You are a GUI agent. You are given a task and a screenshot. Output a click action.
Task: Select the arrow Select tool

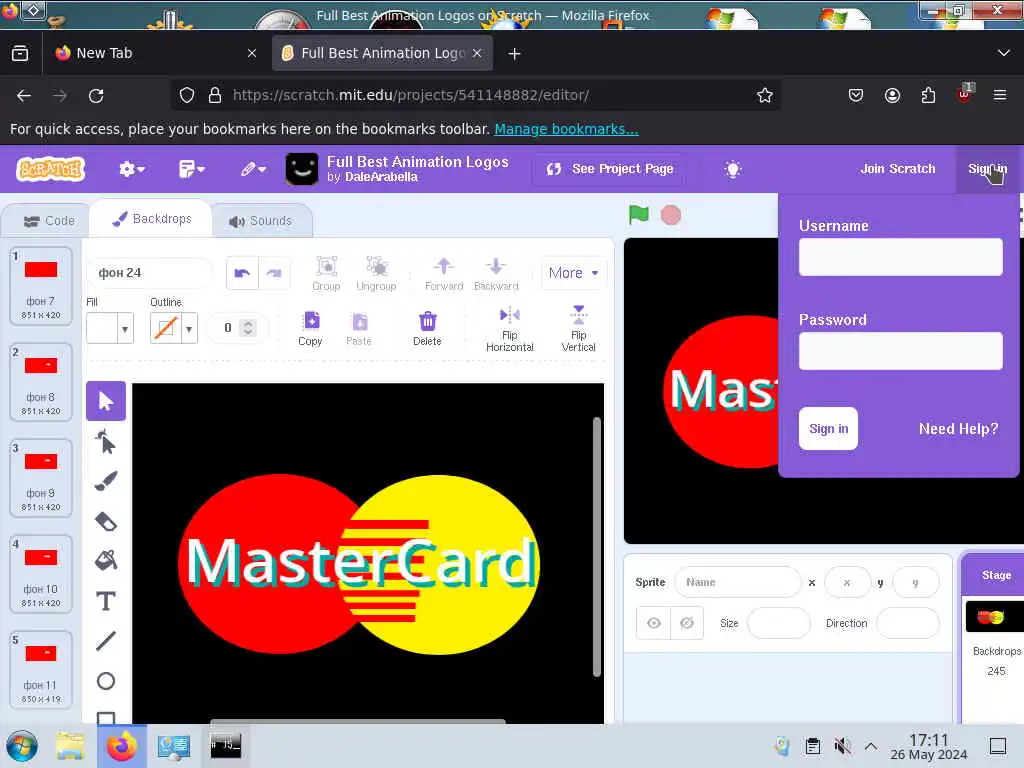coord(106,401)
